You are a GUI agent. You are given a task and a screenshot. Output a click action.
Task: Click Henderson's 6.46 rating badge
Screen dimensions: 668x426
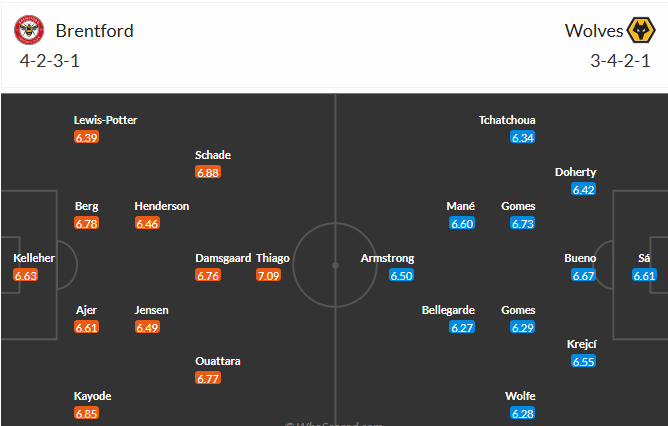(148, 223)
